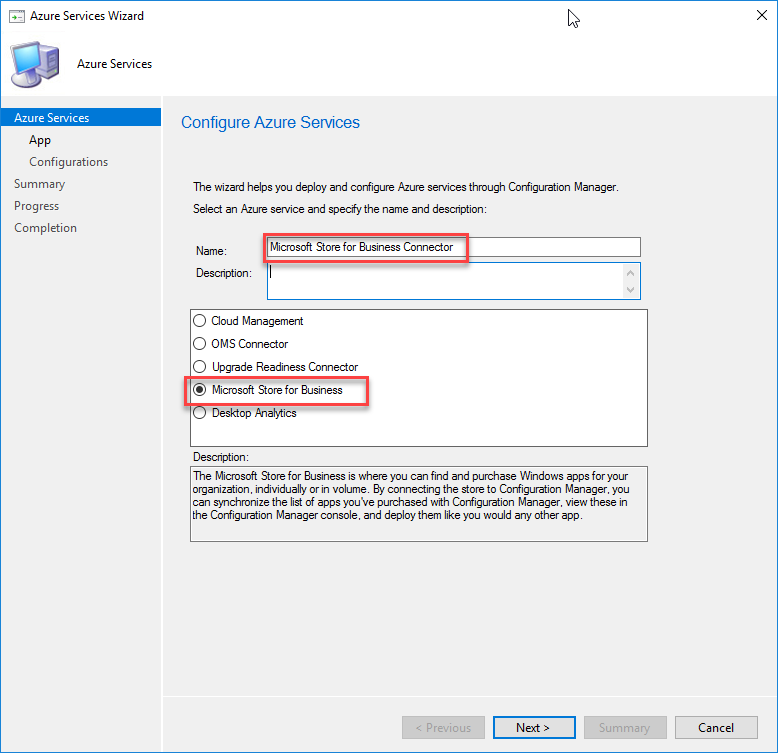Image resolution: width=778 pixels, height=753 pixels.
Task: Select Microsoft Store for Business option
Action: click(x=199, y=390)
